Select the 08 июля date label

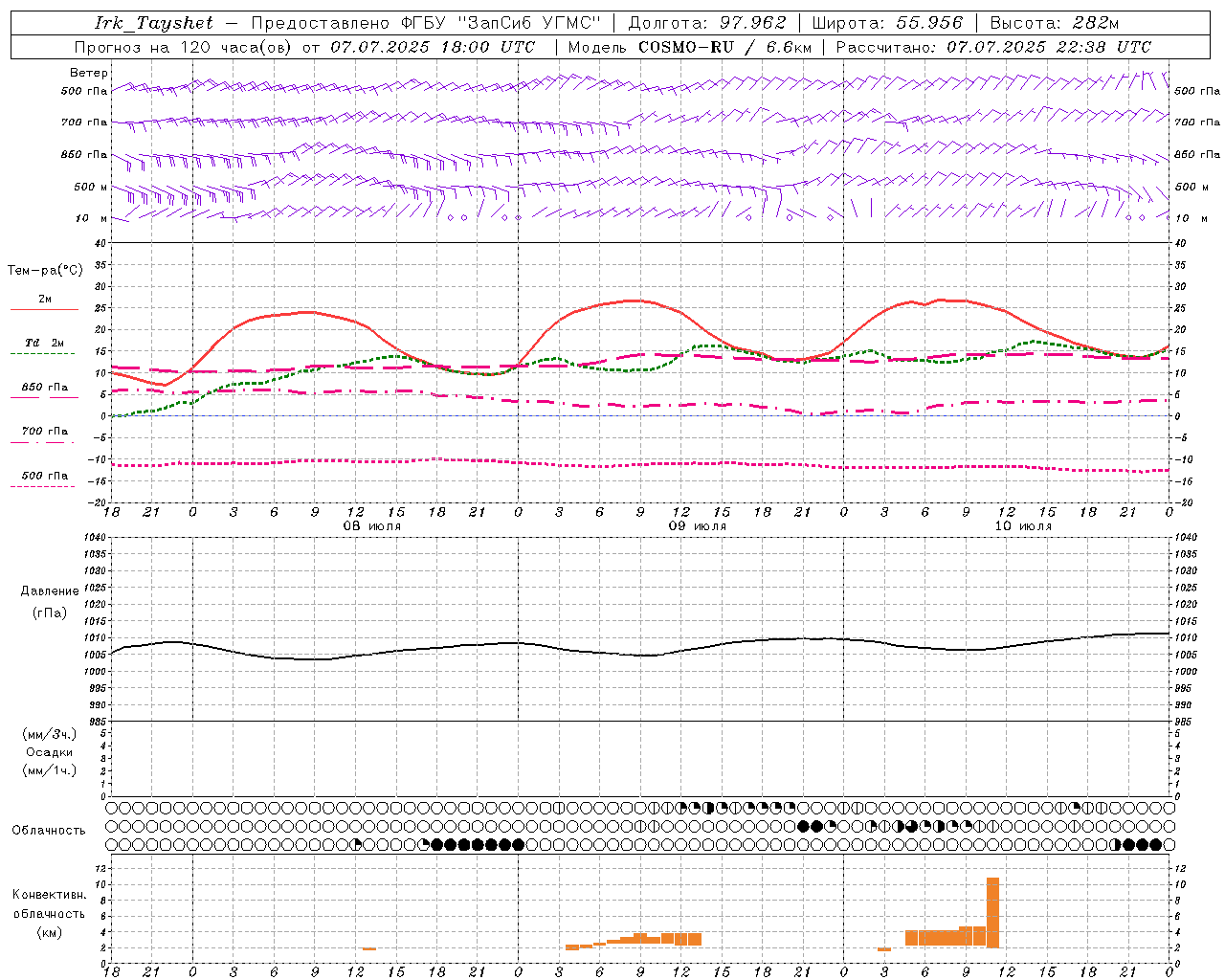click(372, 526)
